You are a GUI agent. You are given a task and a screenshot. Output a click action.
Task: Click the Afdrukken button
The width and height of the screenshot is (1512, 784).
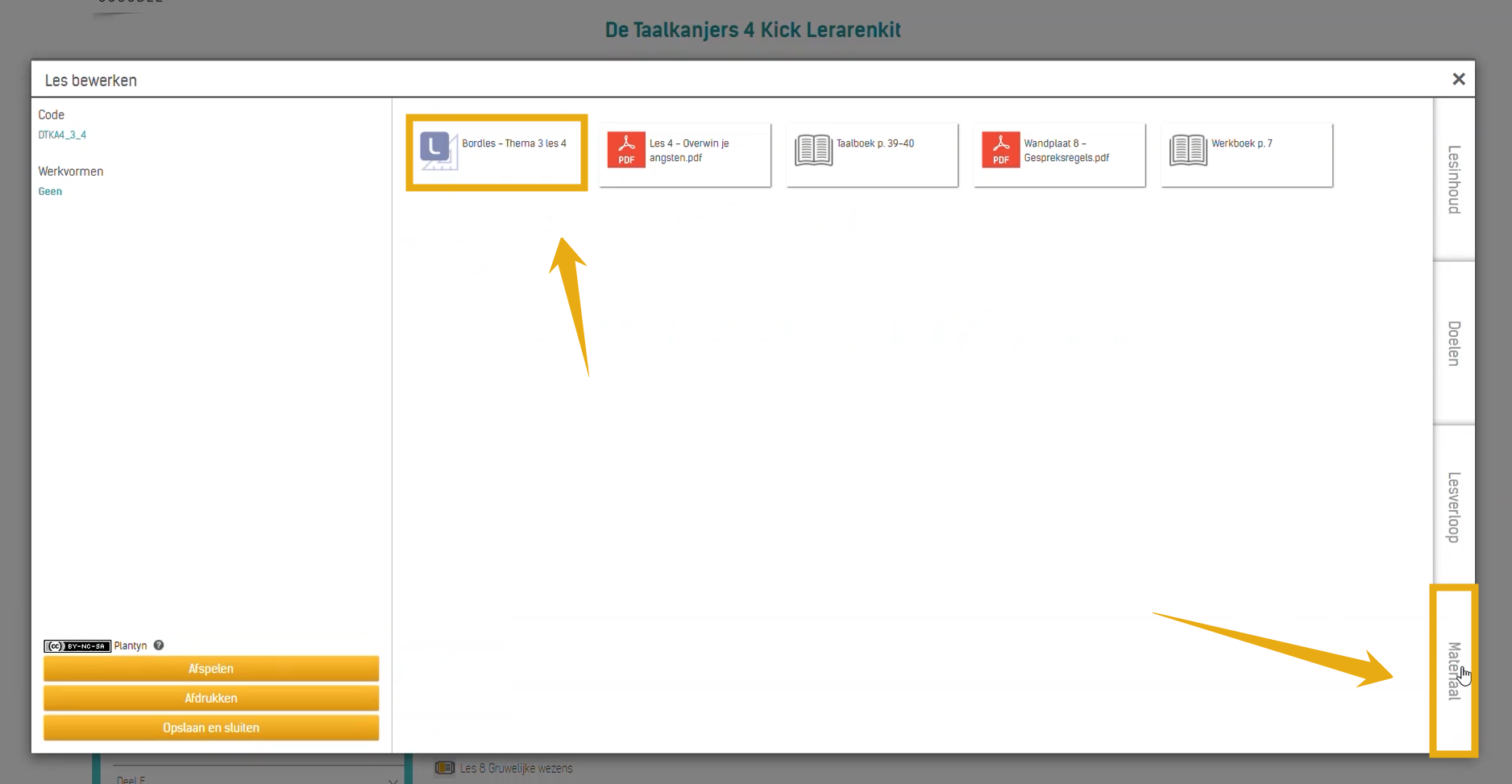[x=211, y=698]
